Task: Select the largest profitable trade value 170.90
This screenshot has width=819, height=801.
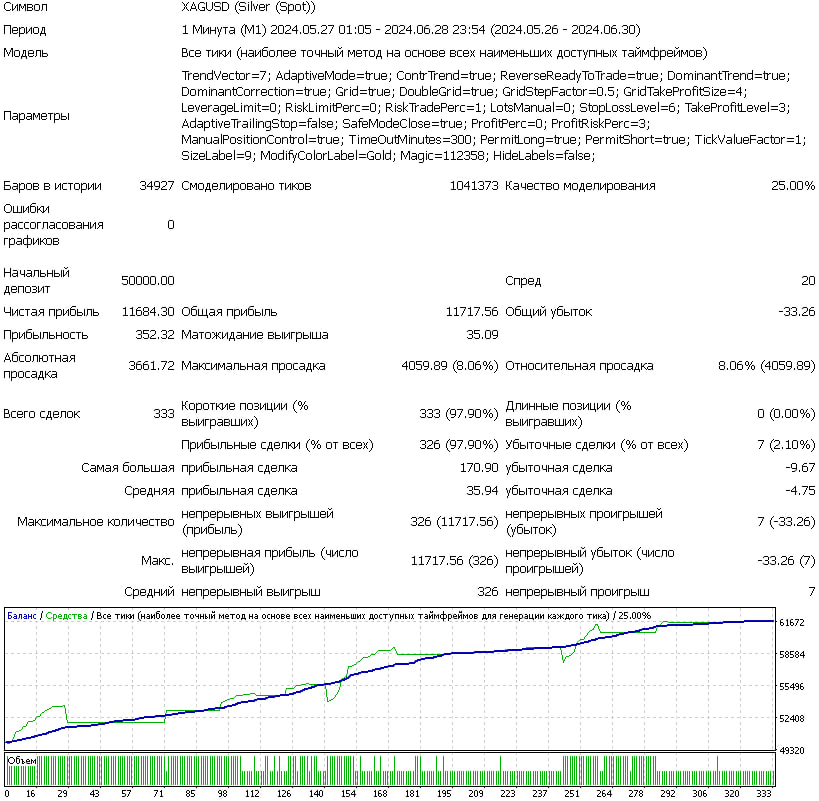Action: [x=478, y=467]
